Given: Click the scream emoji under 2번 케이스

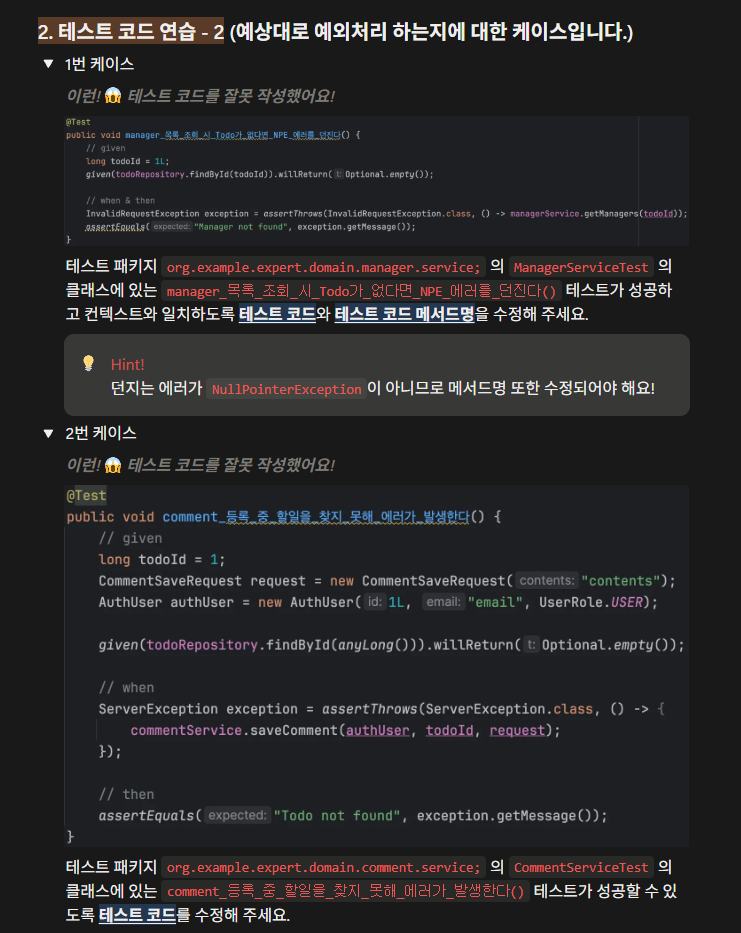Looking at the screenshot, I should point(113,465).
